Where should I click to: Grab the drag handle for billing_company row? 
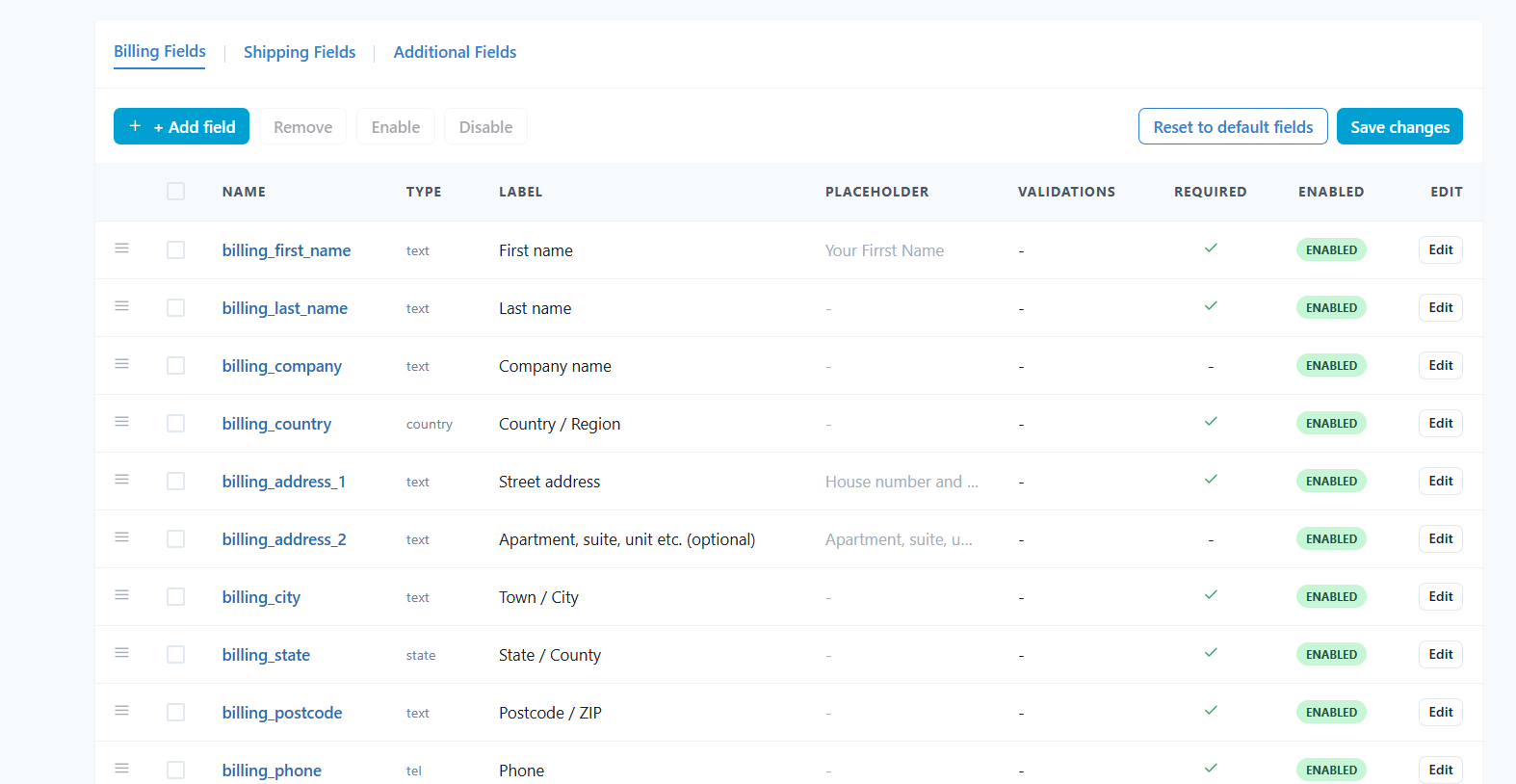[x=121, y=364]
